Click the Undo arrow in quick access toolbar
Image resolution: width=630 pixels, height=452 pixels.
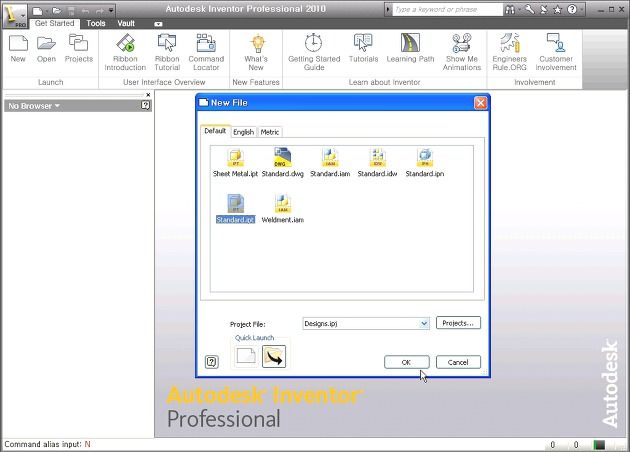pyautogui.click(x=85, y=11)
